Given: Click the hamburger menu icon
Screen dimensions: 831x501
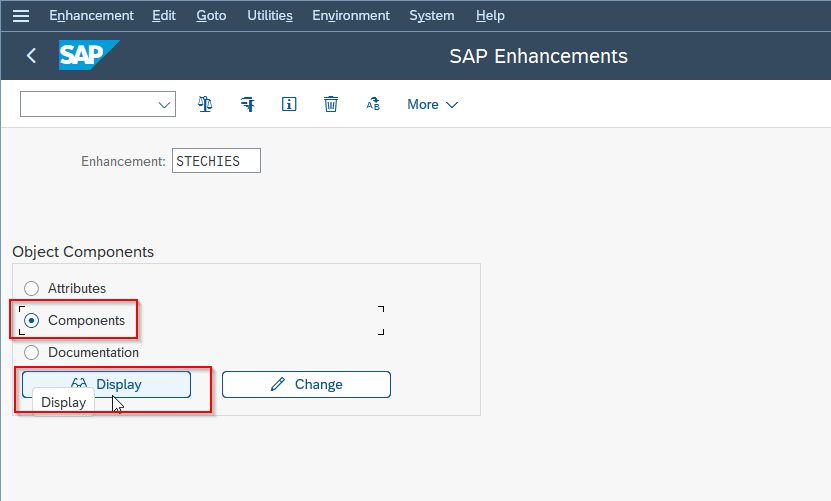Looking at the screenshot, I should click(21, 16).
